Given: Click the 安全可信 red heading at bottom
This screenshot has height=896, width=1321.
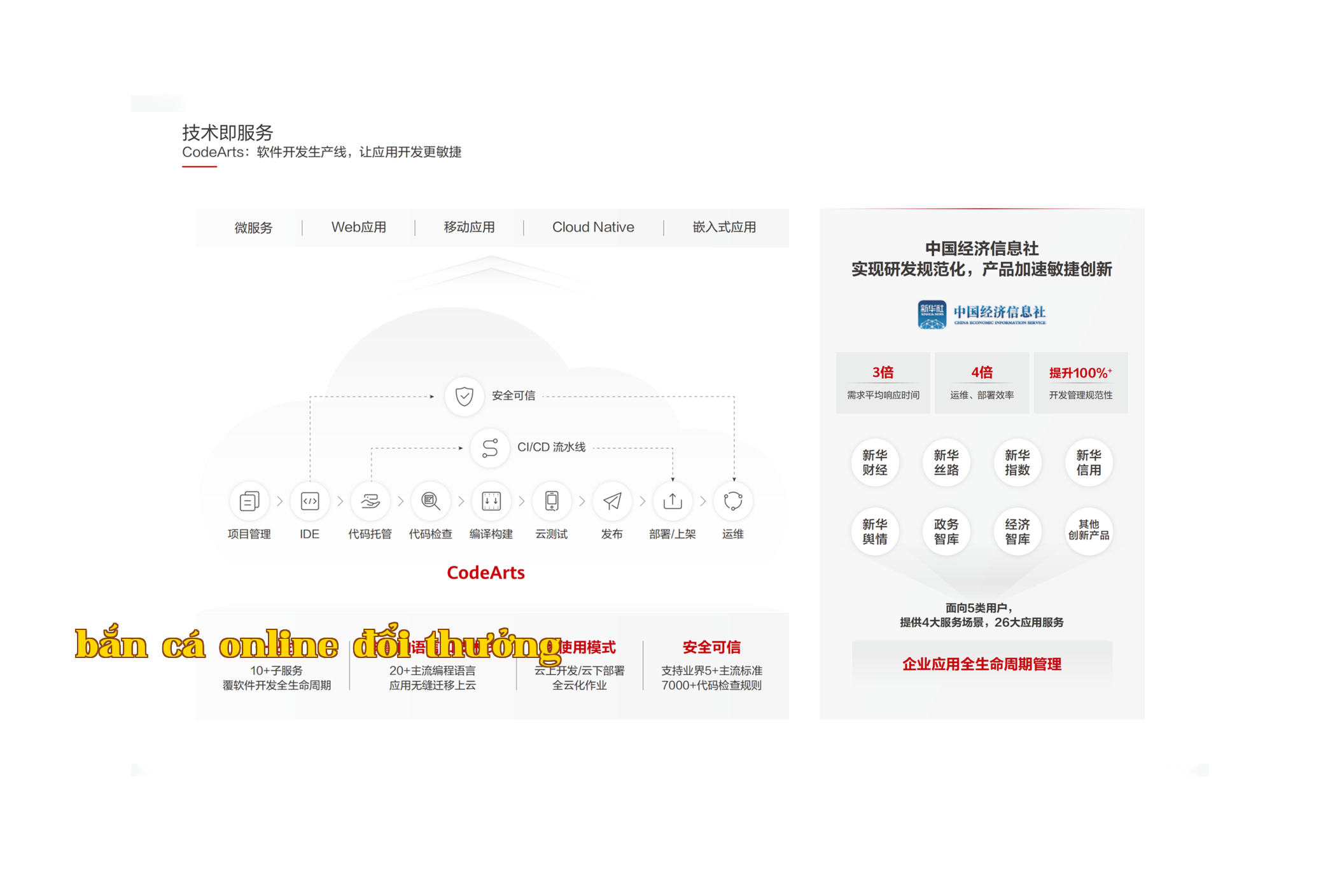Looking at the screenshot, I should pos(711,647).
